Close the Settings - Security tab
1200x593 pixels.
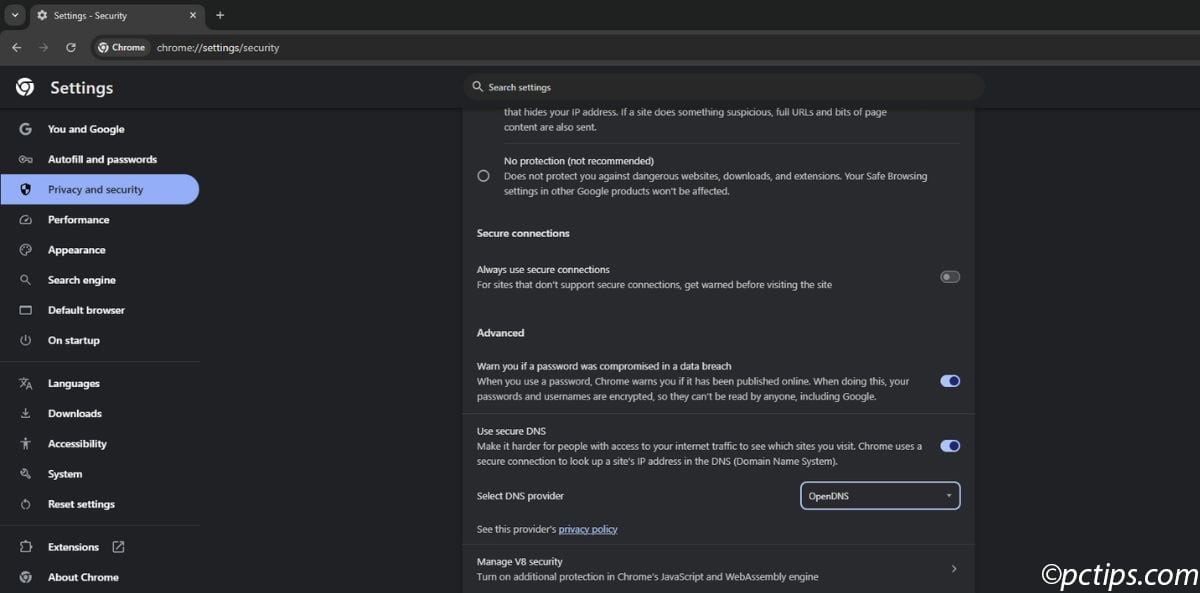coord(194,15)
